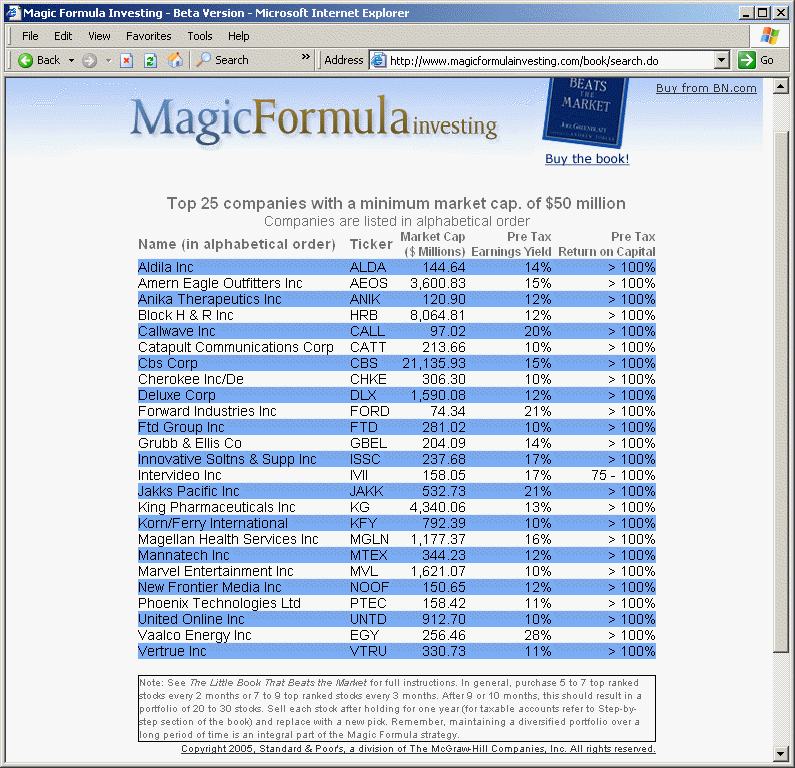Screen dimensions: 795x768
Task: Click the Internet Explorer page icon in title bar
Action: pyautogui.click(x=12, y=12)
